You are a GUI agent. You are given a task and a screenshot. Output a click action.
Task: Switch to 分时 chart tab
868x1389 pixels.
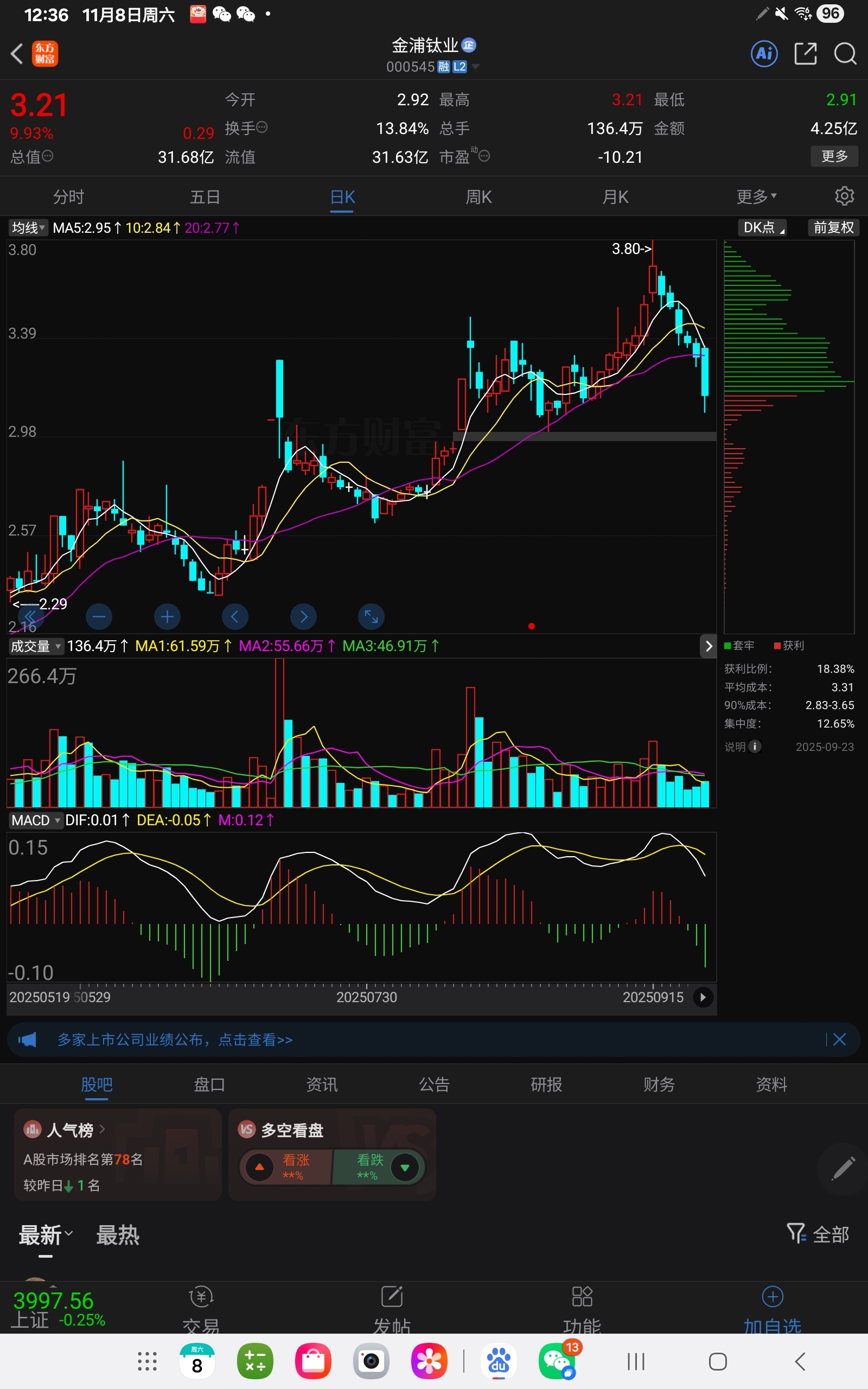[x=68, y=197]
